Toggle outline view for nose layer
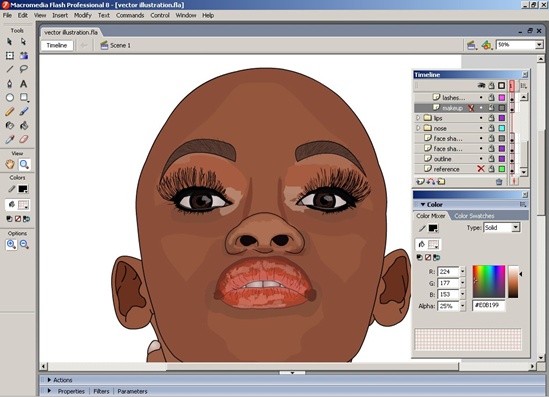 pyautogui.click(x=502, y=128)
